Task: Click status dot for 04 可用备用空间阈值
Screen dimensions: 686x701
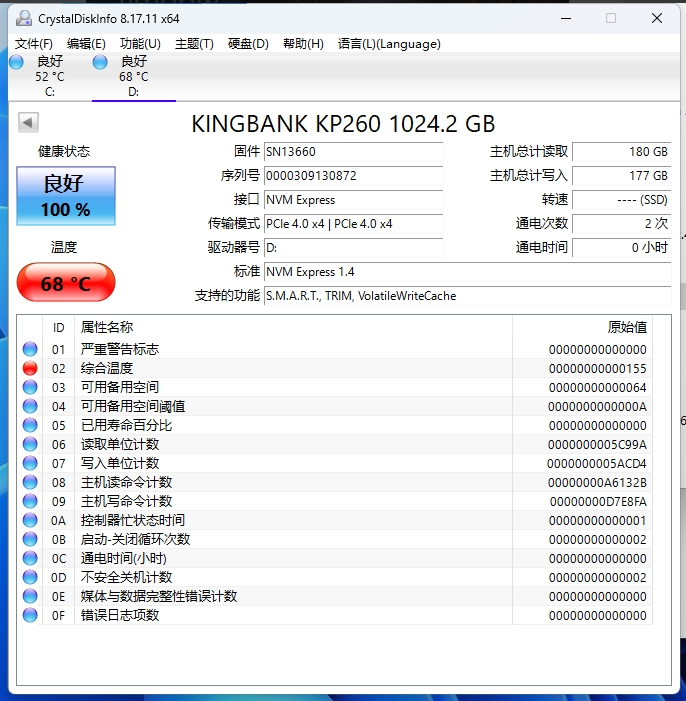Action: [x=30, y=406]
